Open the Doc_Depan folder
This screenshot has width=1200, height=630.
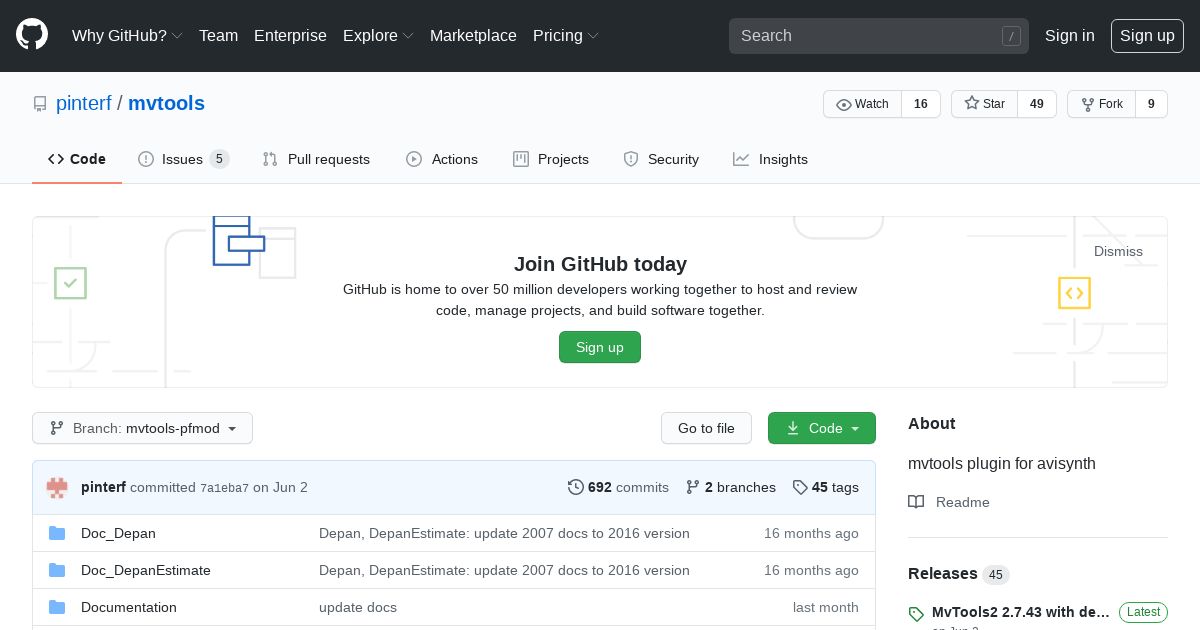point(118,533)
